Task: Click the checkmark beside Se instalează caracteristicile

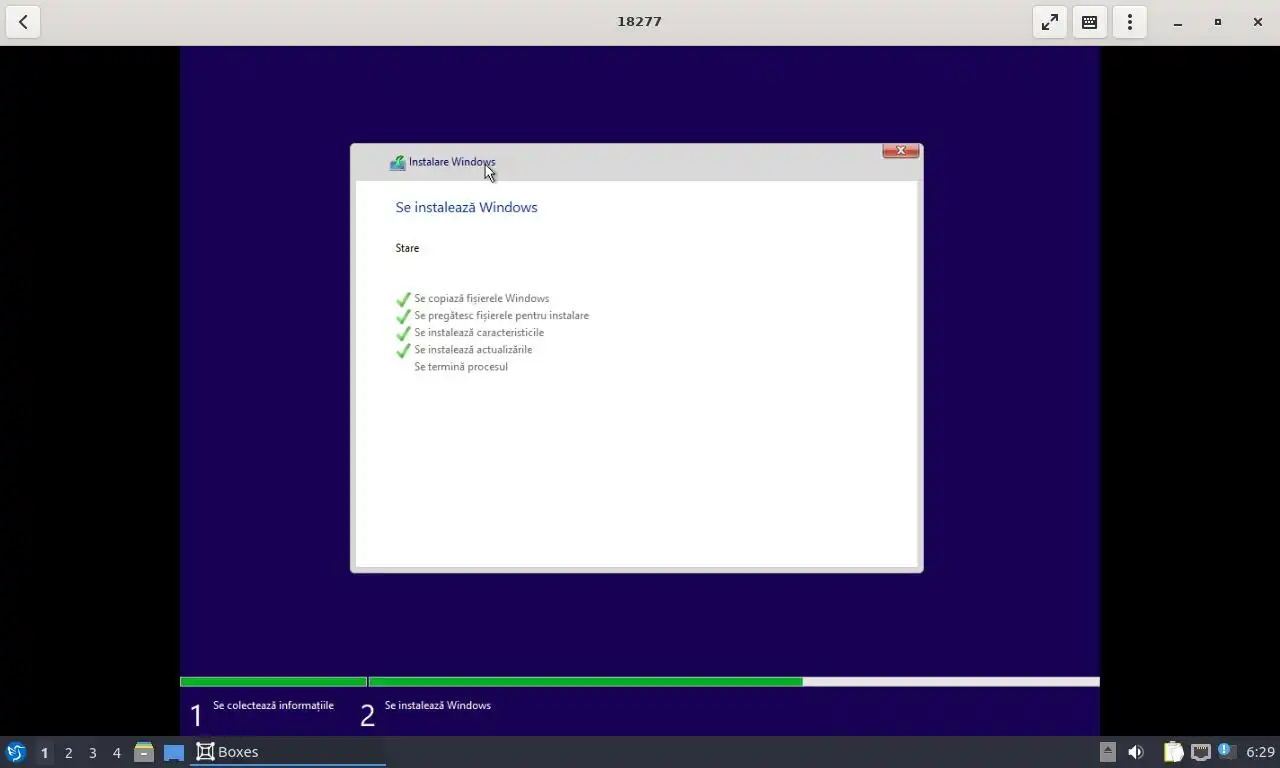Action: click(x=403, y=333)
